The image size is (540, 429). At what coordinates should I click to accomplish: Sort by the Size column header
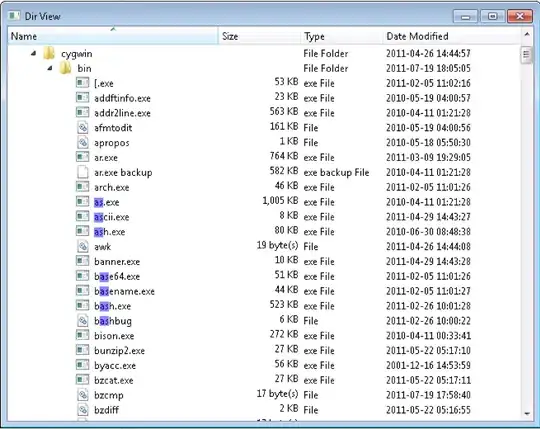[259, 36]
